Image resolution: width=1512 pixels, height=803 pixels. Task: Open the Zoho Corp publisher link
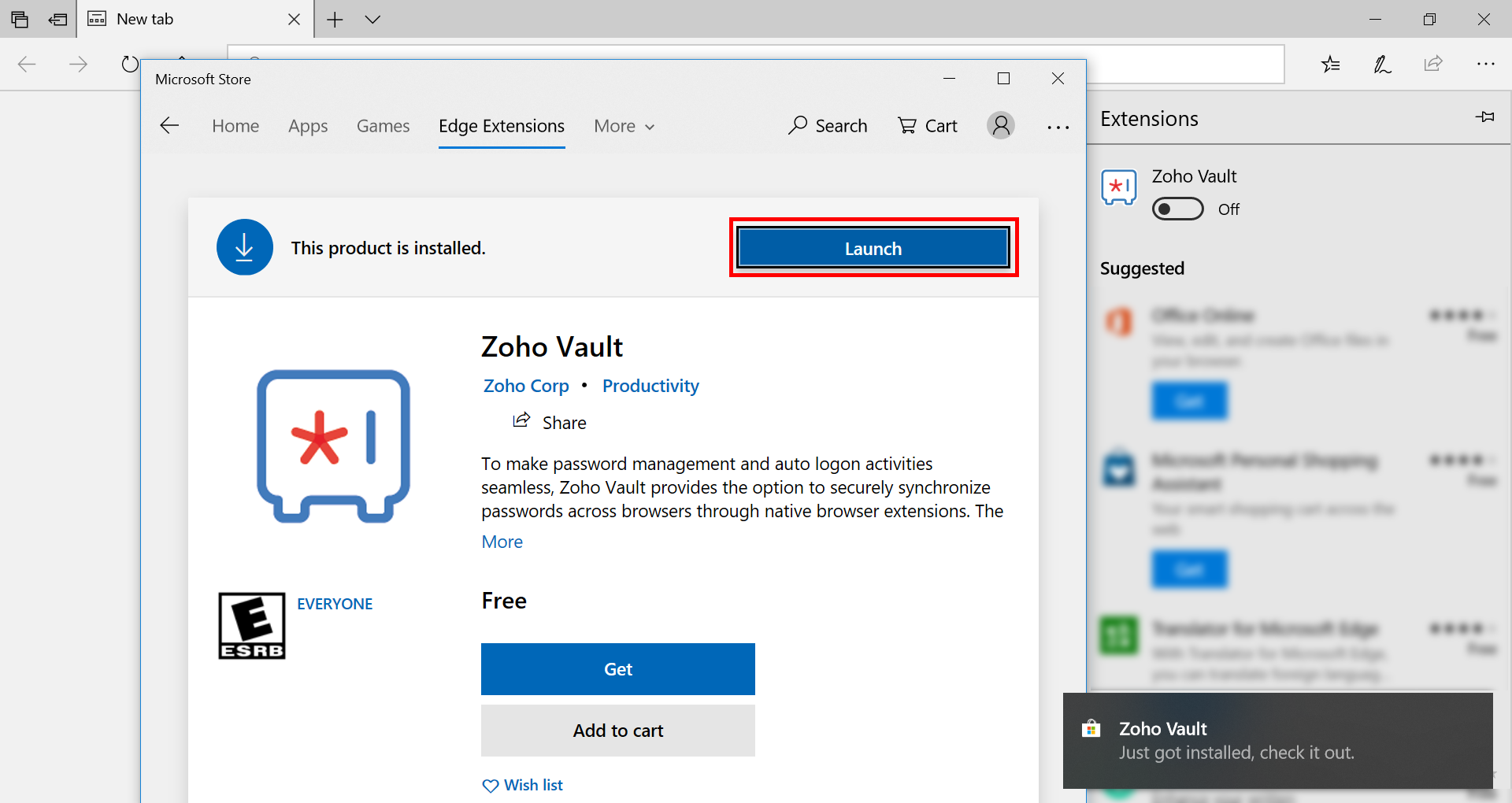tap(526, 386)
